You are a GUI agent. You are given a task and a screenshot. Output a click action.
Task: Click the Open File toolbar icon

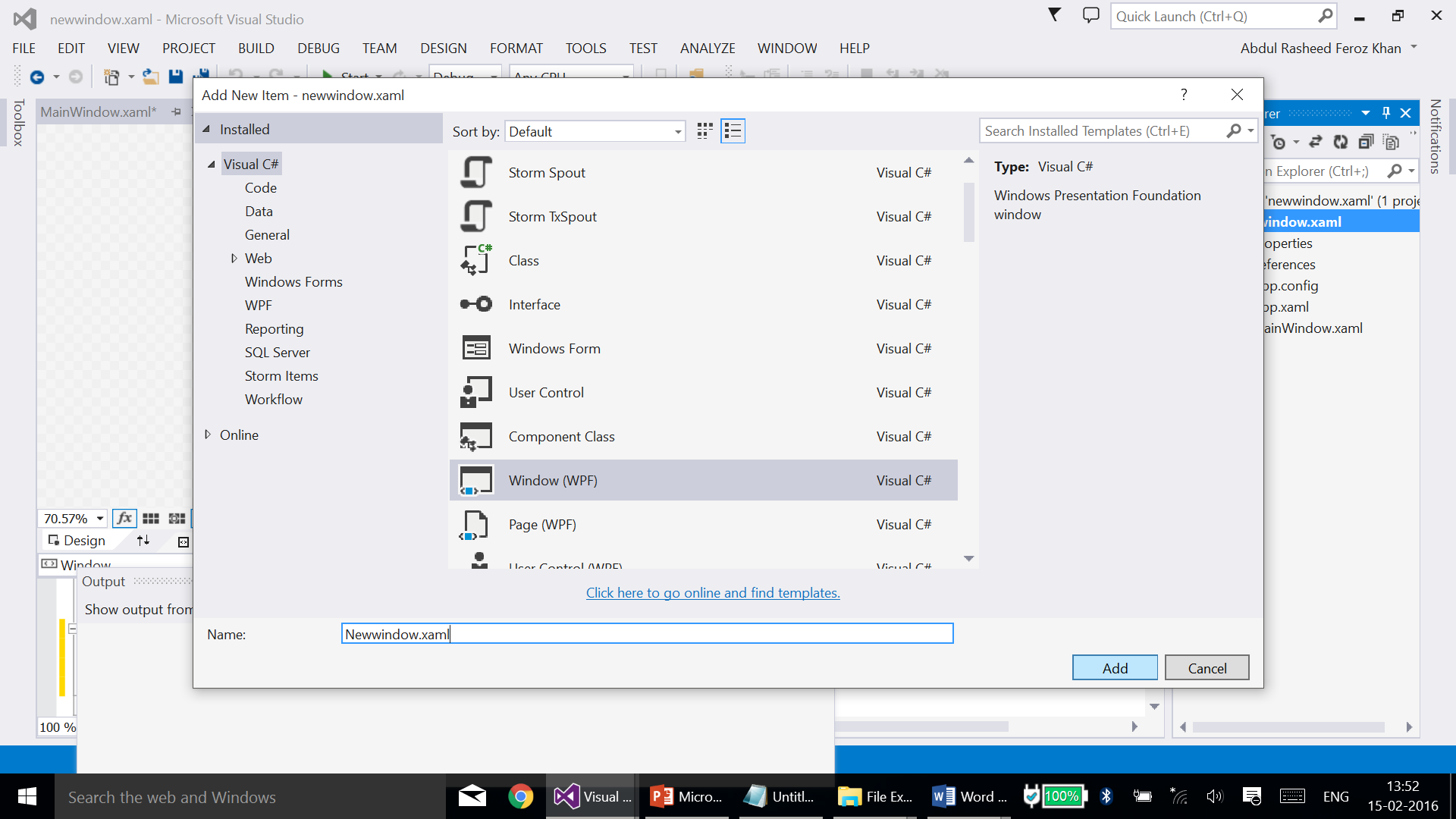pyautogui.click(x=151, y=77)
